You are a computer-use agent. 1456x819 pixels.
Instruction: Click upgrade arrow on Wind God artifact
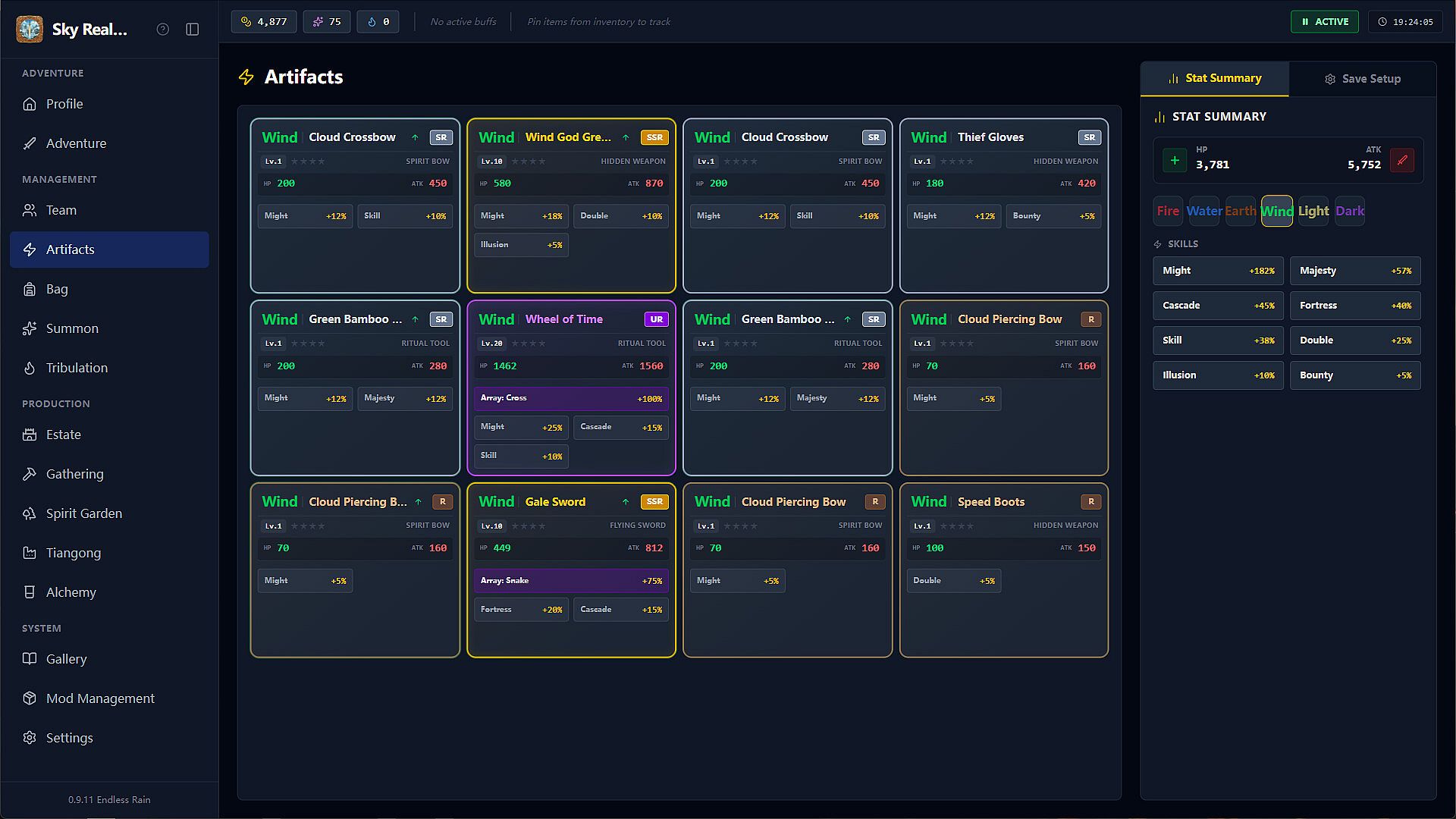coord(626,137)
